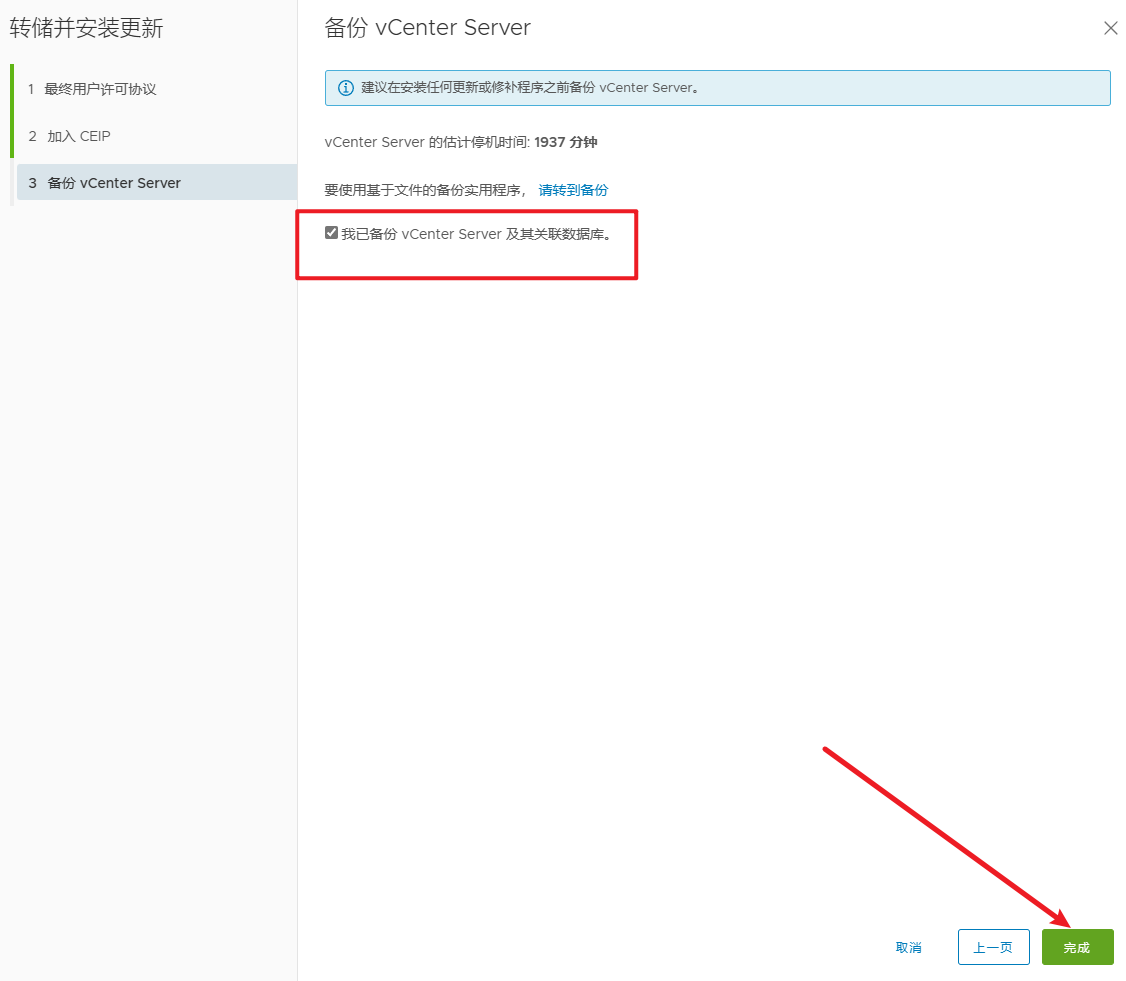The width and height of the screenshot is (1126, 981).
Task: Click the green 完成 button
Action: [x=1077, y=947]
